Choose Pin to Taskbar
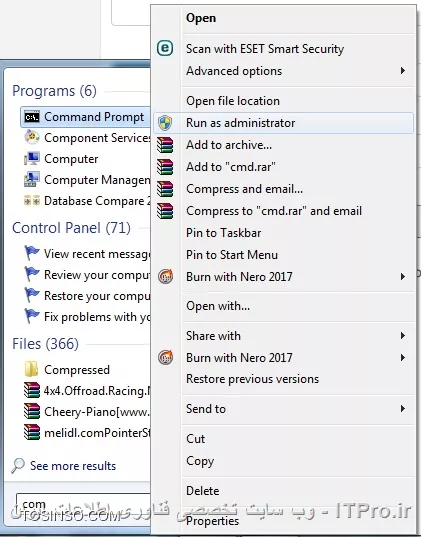The width and height of the screenshot is (421, 537). click(x=283, y=233)
